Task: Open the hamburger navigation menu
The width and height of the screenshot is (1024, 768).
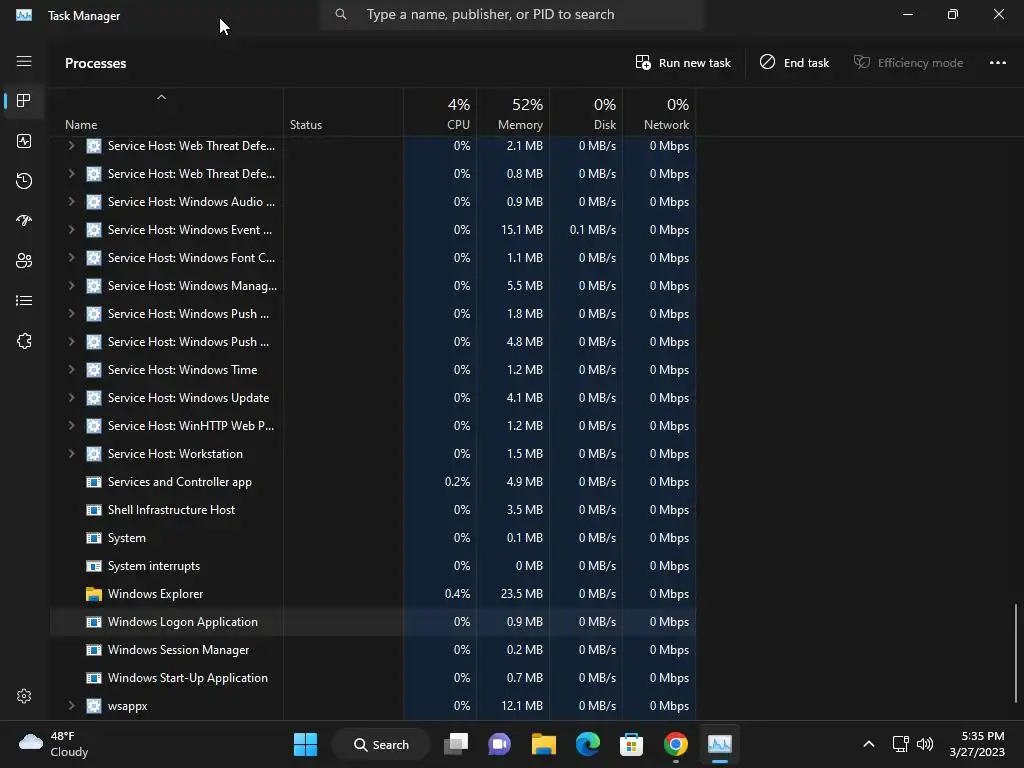Action: 24,61
